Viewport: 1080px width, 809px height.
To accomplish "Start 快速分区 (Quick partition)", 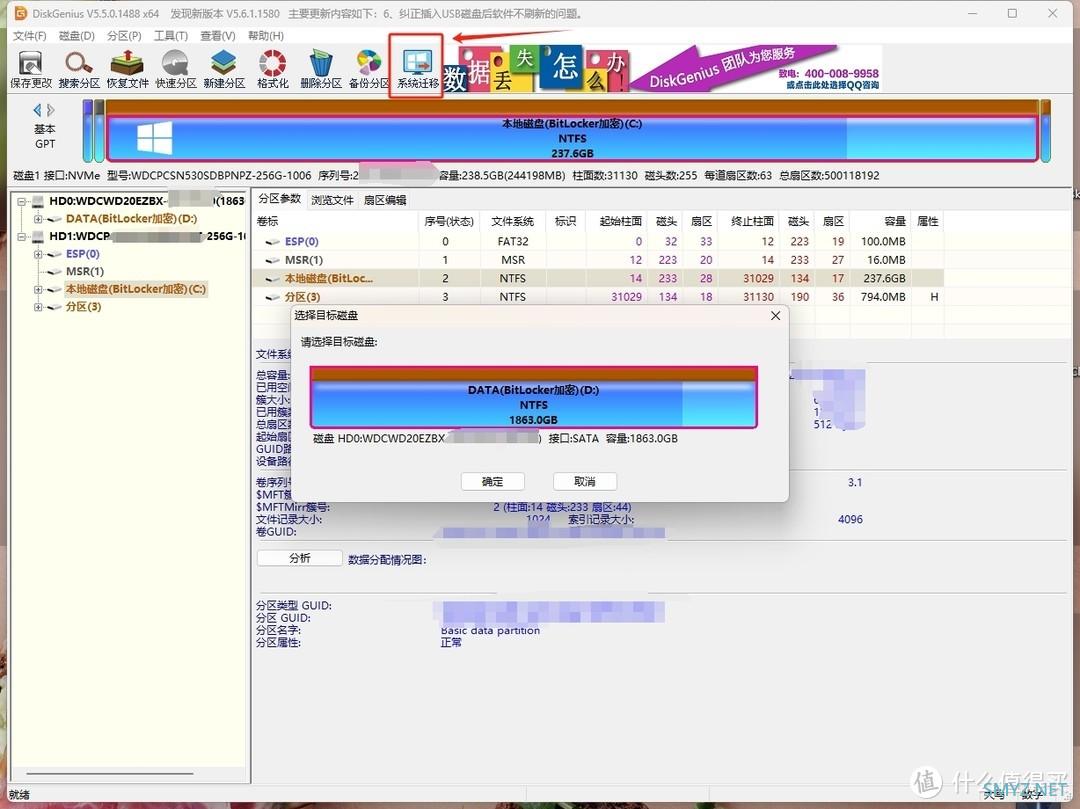I will 176,70.
